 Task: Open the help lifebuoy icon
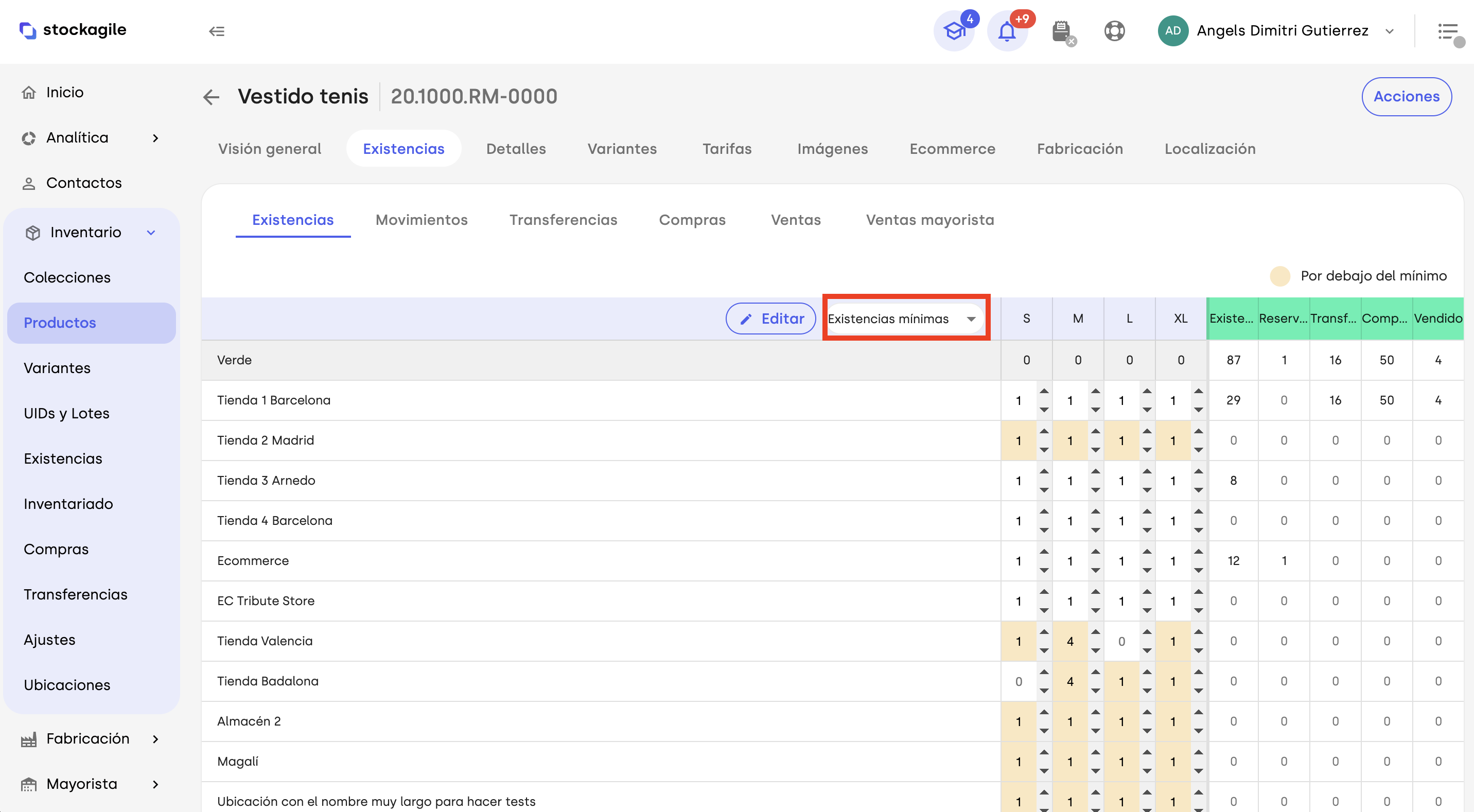1114,31
